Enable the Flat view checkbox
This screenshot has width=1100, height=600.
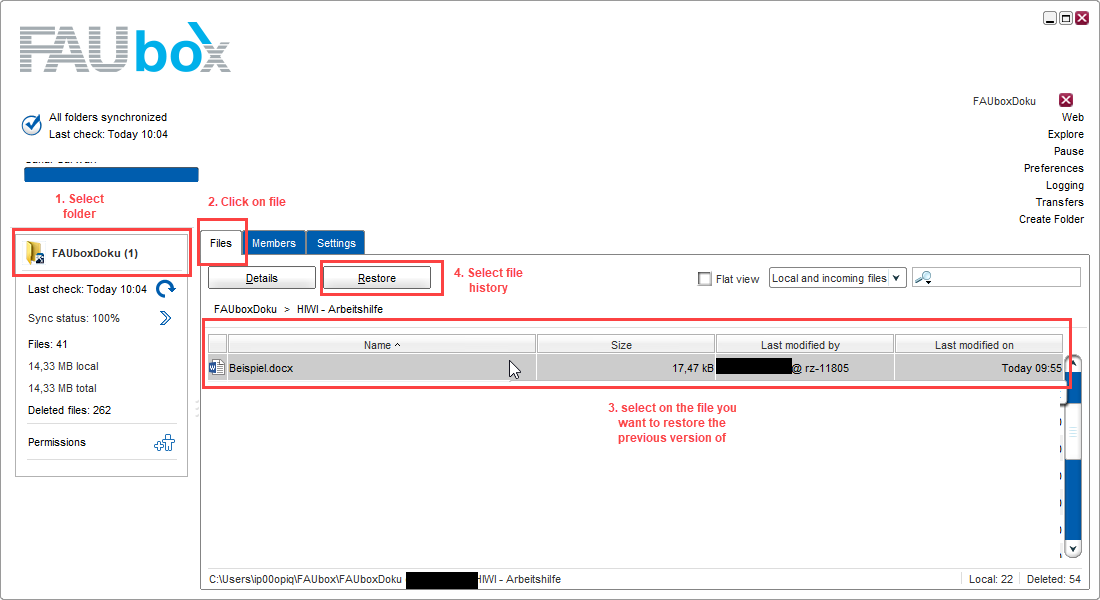point(704,279)
